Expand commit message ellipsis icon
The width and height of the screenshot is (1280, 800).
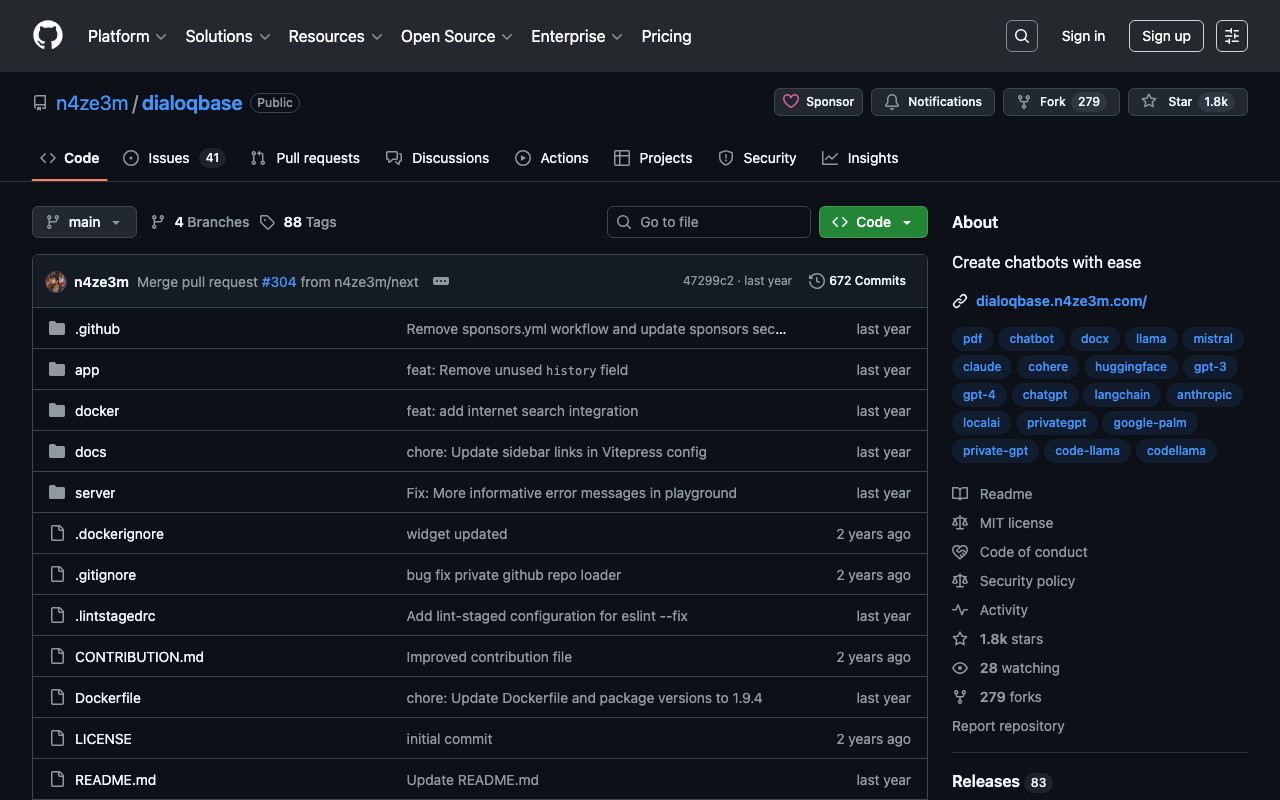pyautogui.click(x=441, y=282)
